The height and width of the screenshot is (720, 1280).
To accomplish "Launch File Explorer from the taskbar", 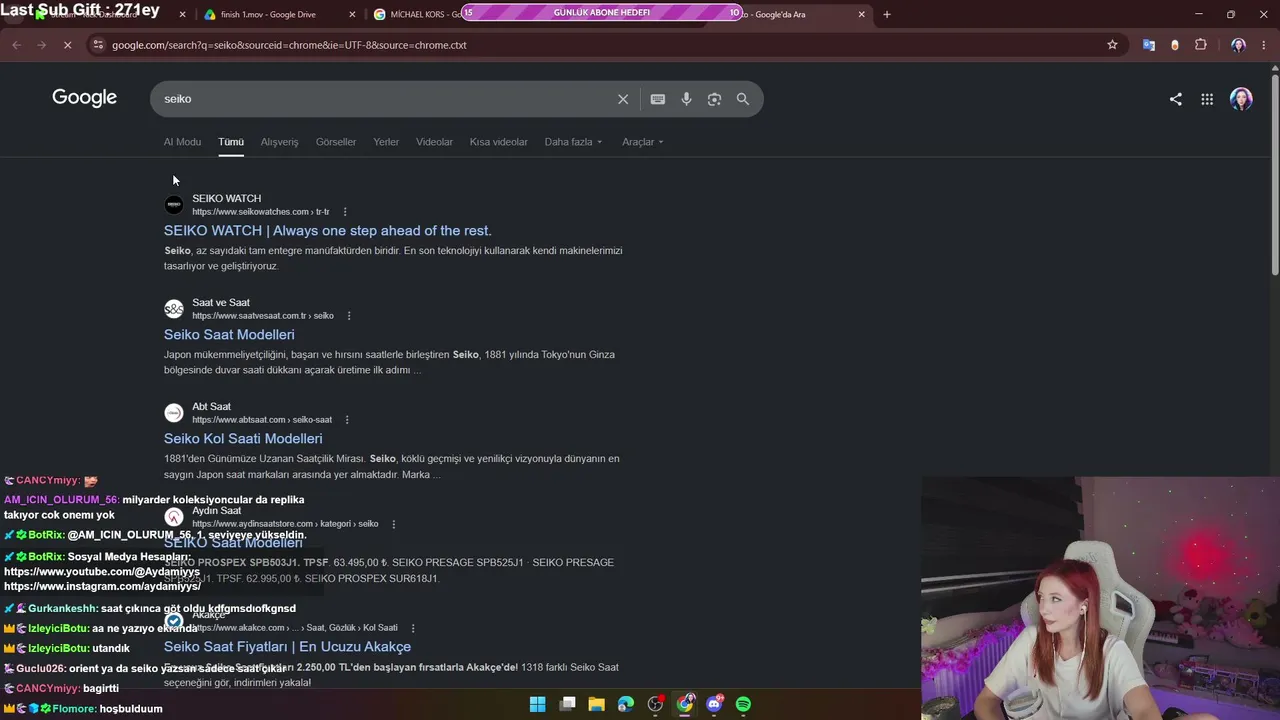I will pos(597,704).
